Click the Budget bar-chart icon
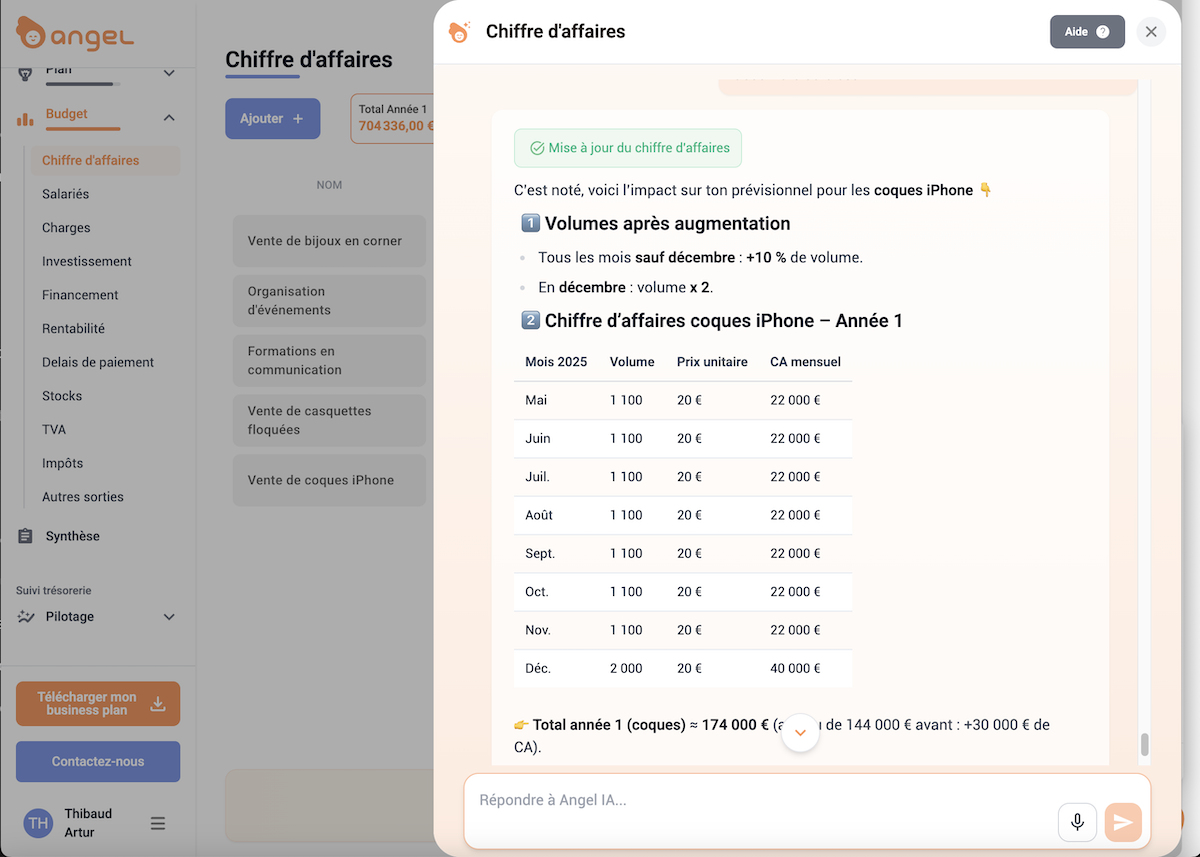The image size is (1200, 857). [24, 118]
